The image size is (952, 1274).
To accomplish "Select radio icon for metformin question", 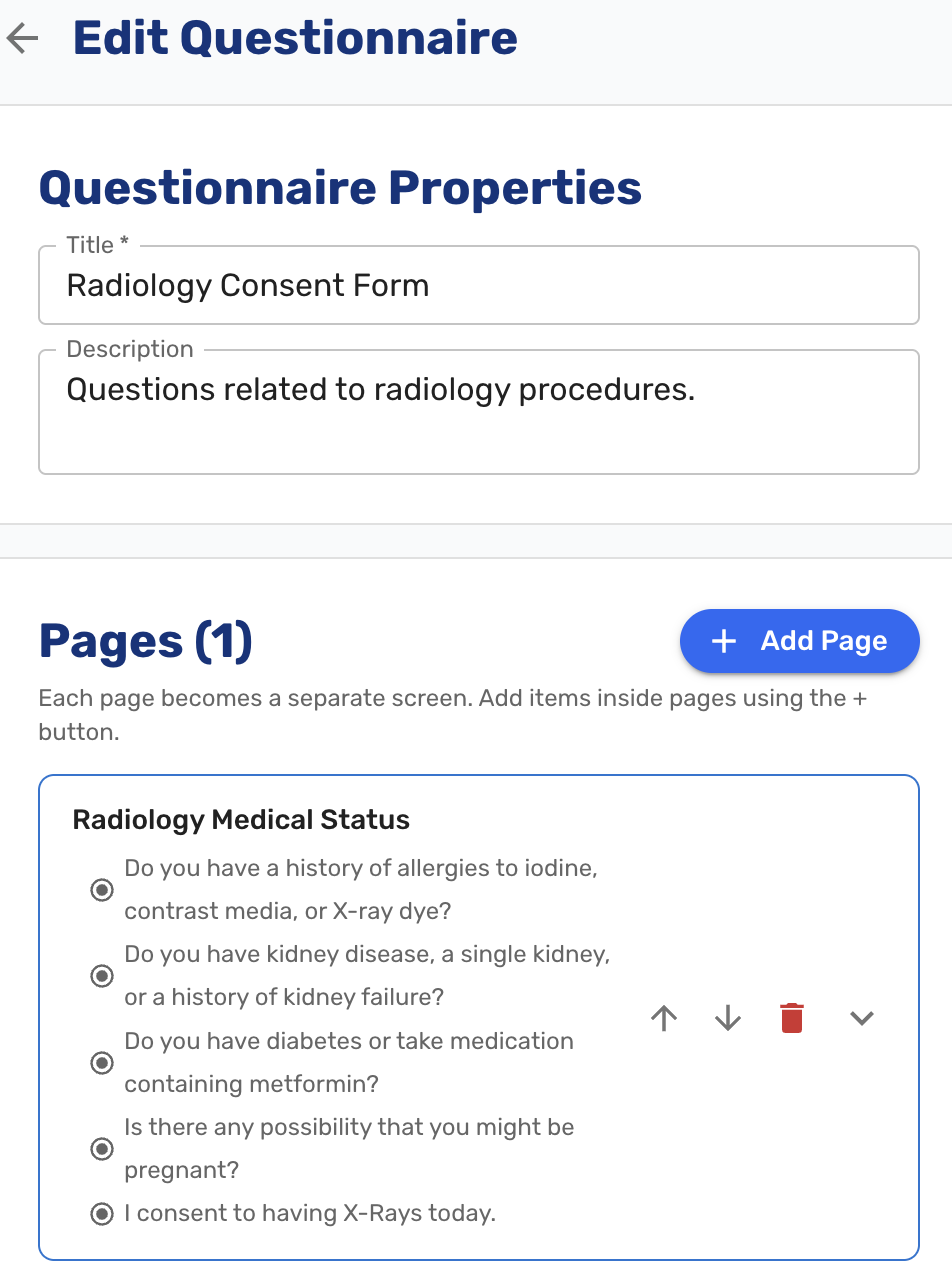I will (x=102, y=1062).
